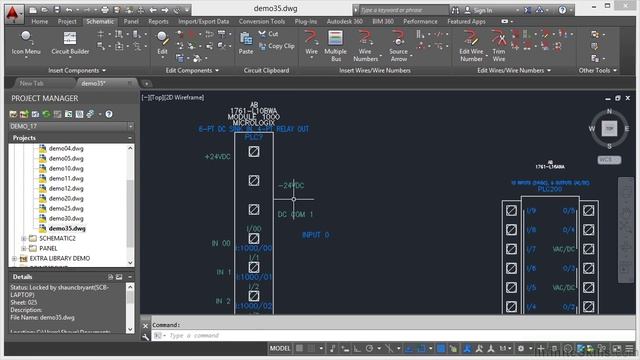Screen dimensions: 640x360
Task: Click the Cut tool in Circuit Clipboard
Action: tap(268, 34)
